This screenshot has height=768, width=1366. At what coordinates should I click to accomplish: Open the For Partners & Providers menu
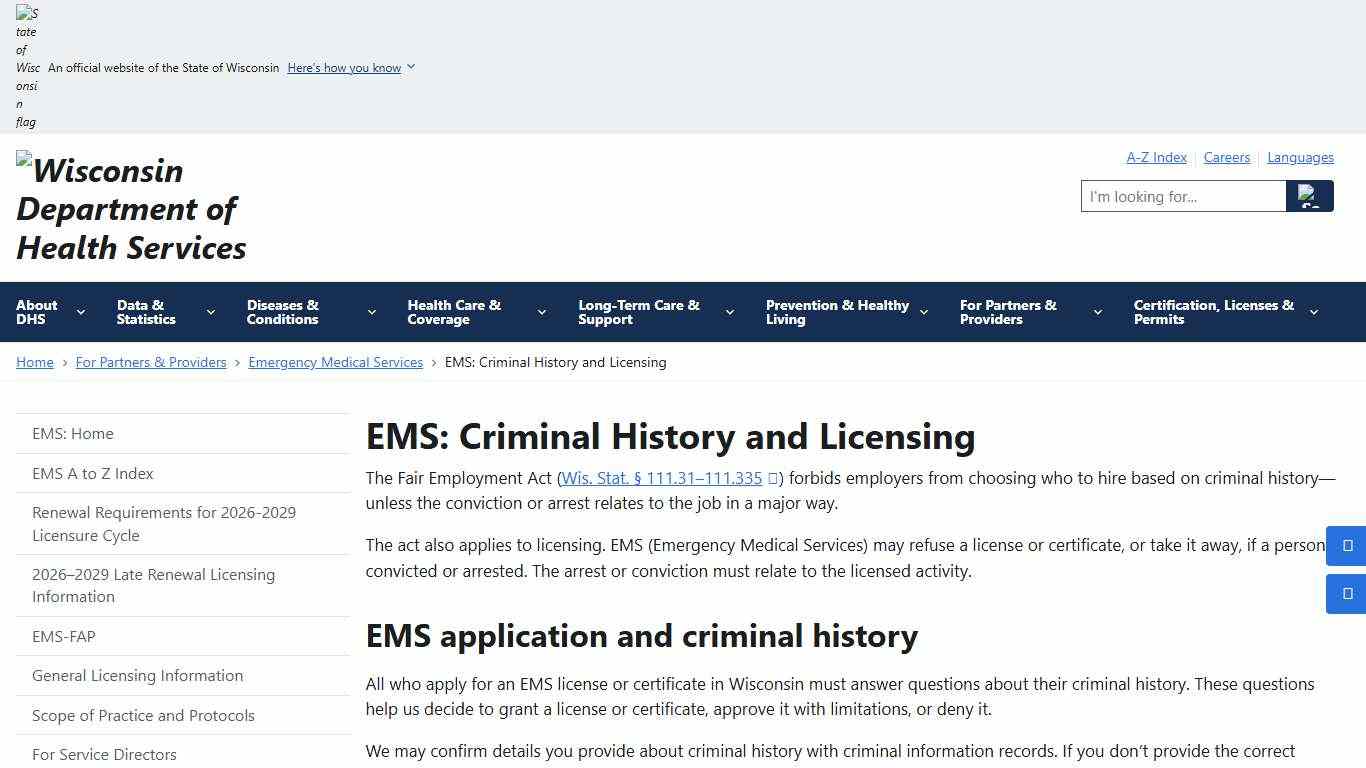(1008, 312)
